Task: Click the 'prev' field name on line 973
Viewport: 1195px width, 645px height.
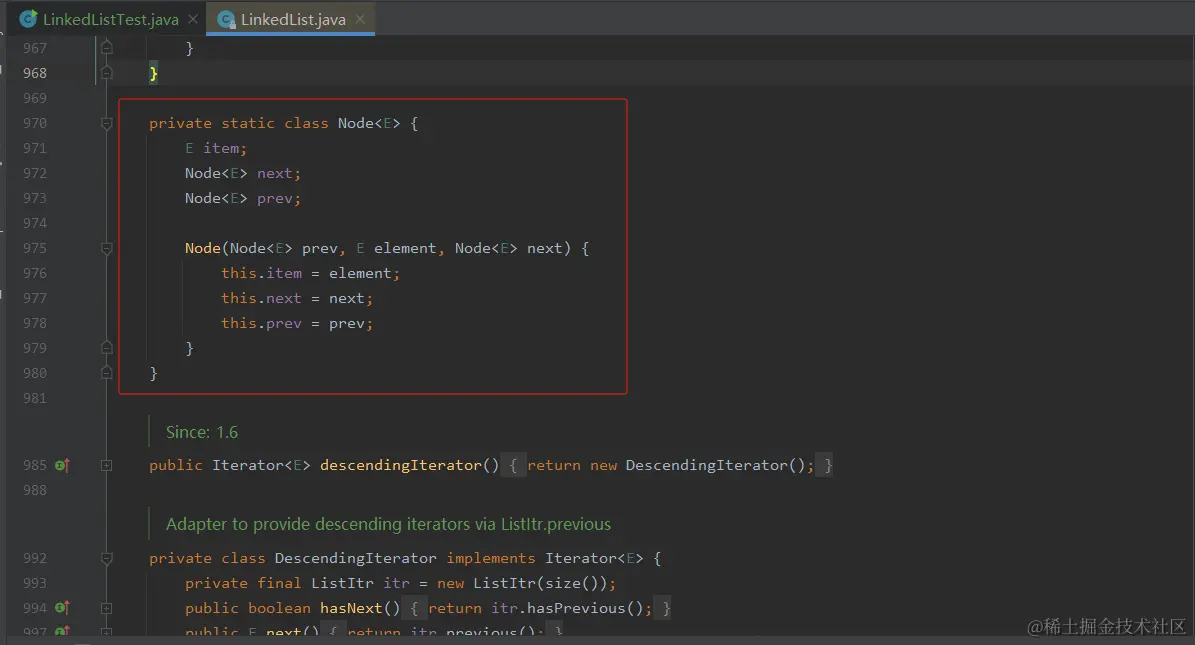Action: (275, 199)
